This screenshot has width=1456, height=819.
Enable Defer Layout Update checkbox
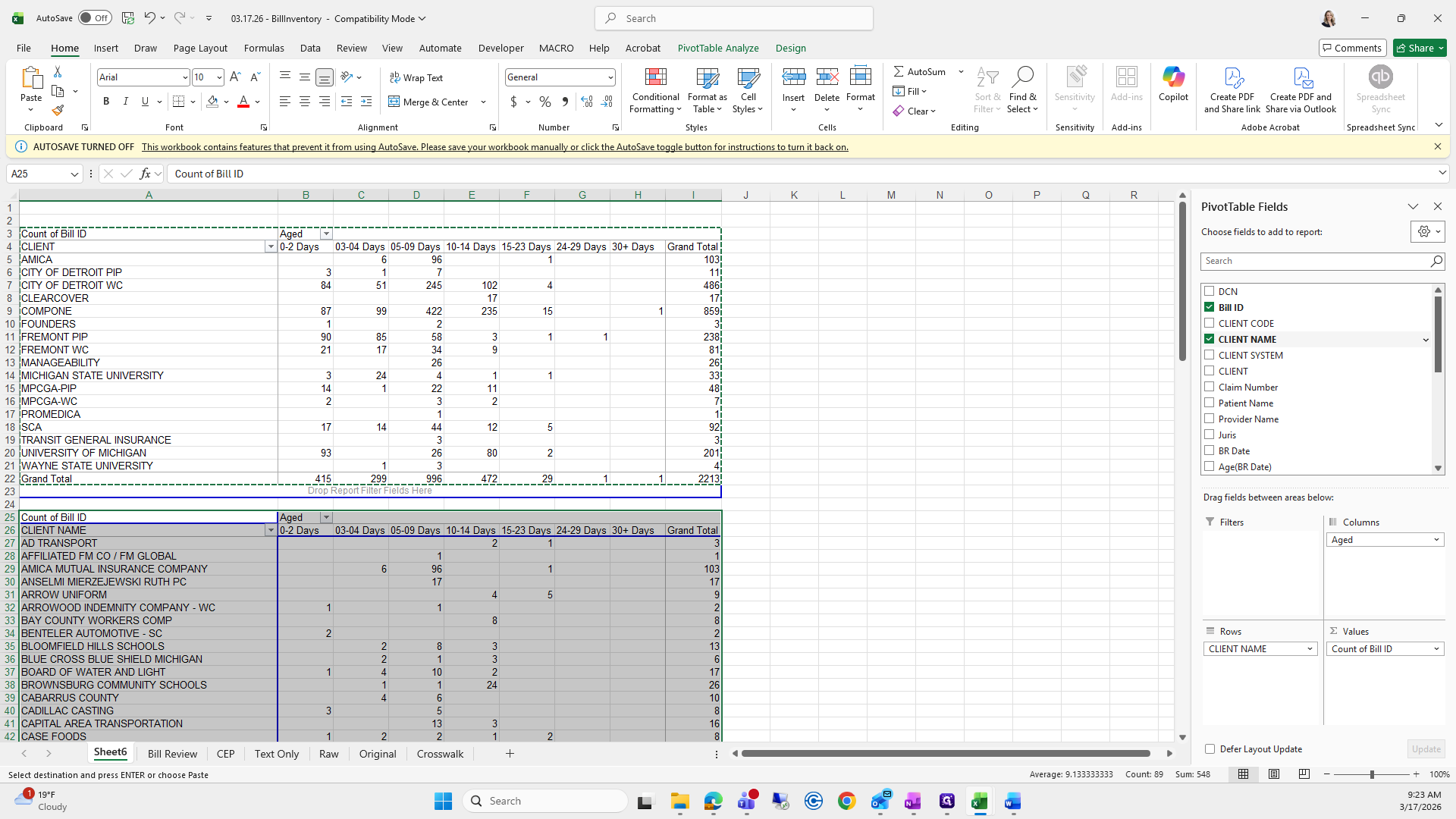[1210, 748]
